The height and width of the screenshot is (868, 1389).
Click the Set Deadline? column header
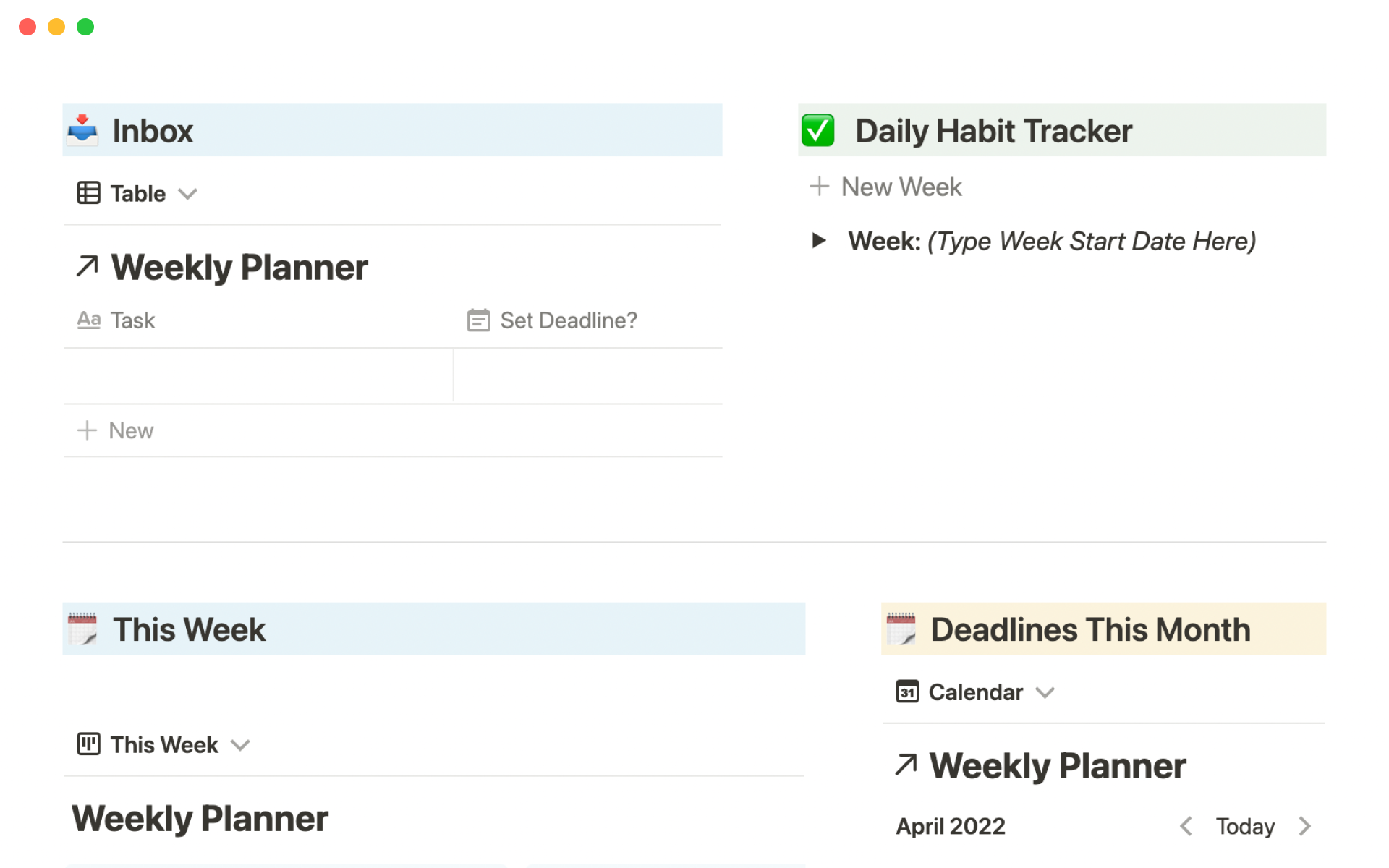coord(569,320)
